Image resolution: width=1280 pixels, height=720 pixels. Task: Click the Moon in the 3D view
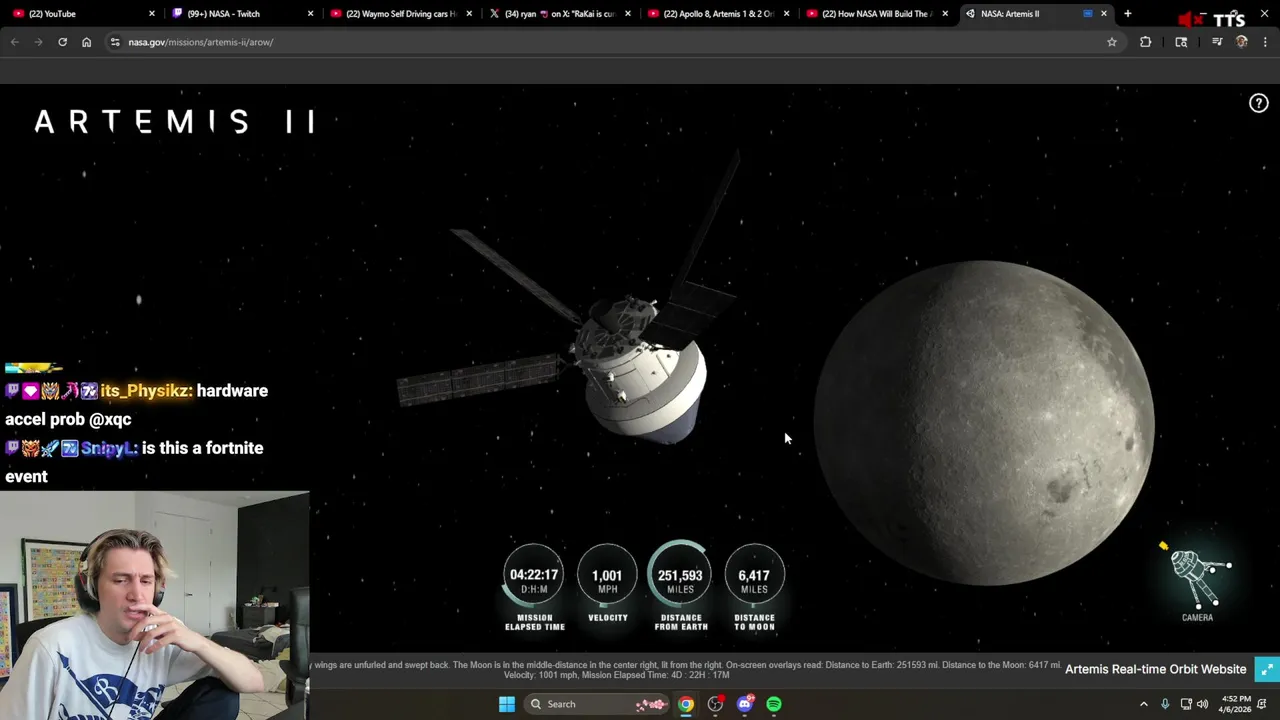pos(984,422)
